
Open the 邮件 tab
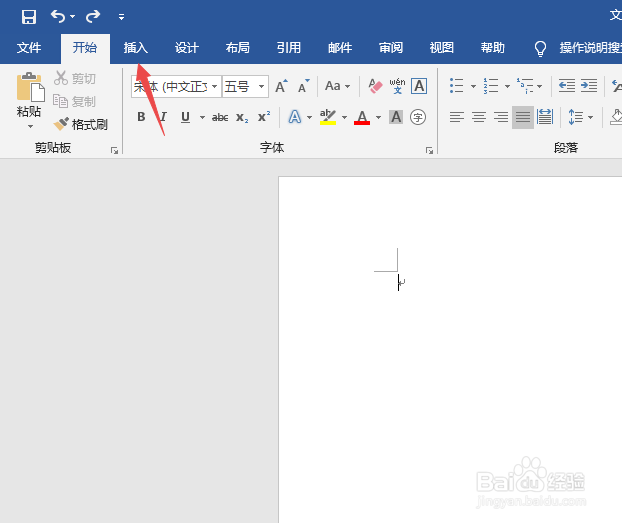340,48
